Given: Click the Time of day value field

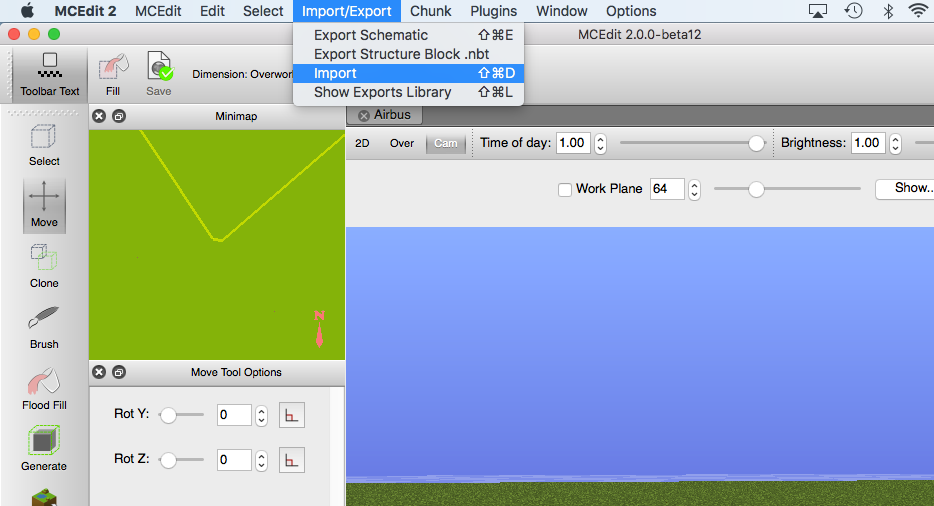Looking at the screenshot, I should [x=574, y=143].
